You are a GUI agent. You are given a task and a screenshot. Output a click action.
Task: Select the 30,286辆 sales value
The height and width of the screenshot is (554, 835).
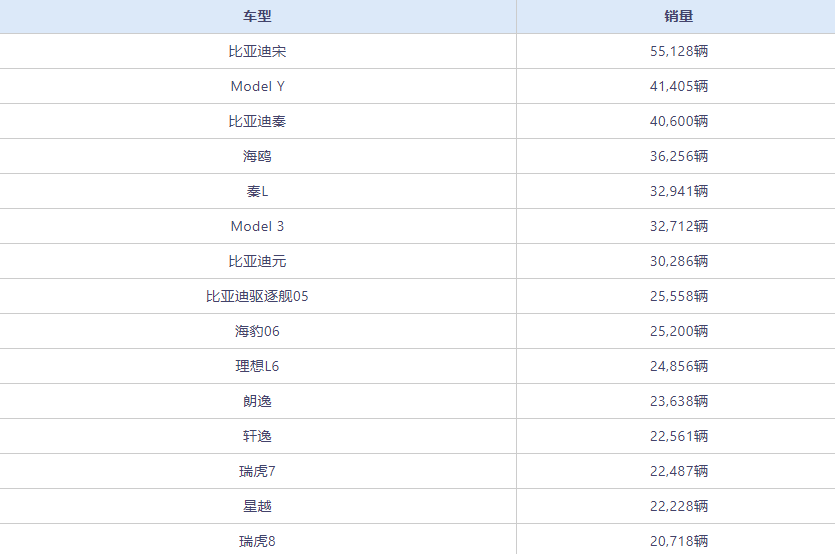click(679, 262)
